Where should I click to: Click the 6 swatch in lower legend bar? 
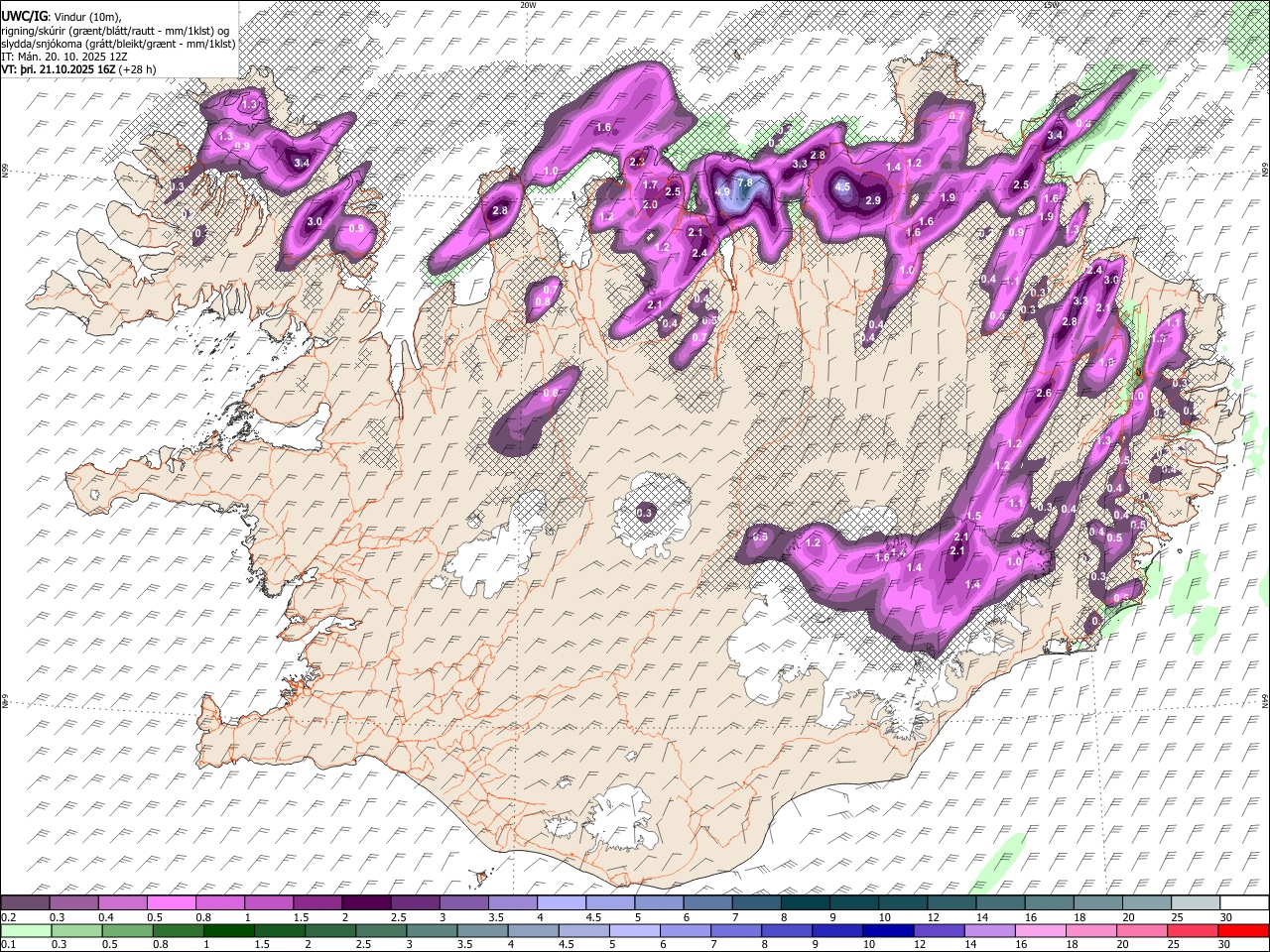pos(686,930)
